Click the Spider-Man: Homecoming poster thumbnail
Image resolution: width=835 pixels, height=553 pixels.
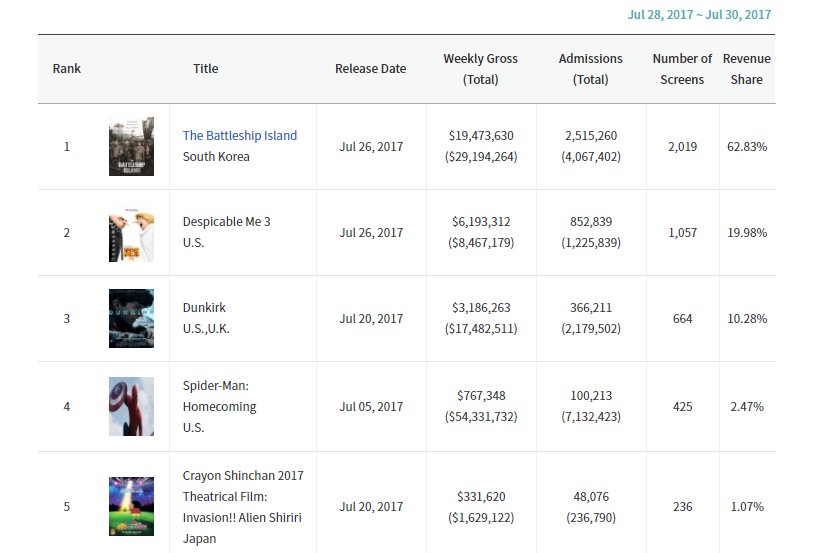[131, 406]
